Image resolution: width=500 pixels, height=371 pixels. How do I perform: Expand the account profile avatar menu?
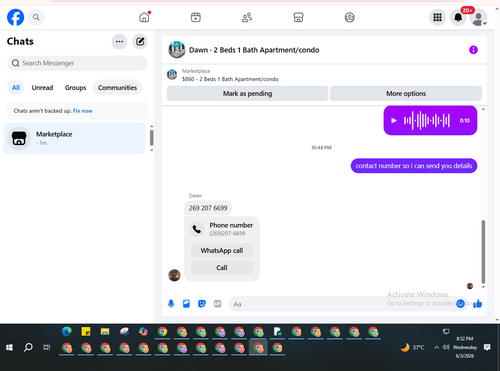[x=479, y=18]
